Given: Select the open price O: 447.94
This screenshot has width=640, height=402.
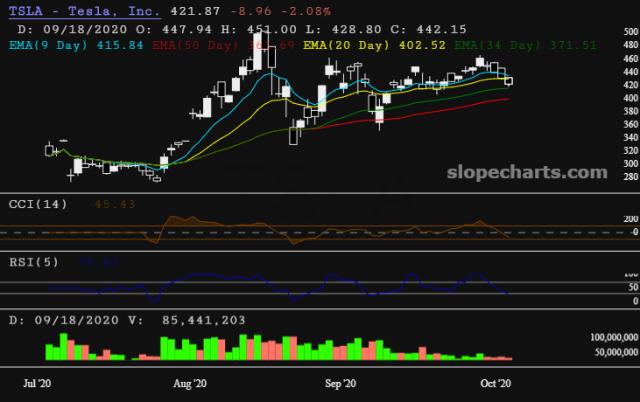Looking at the screenshot, I should coord(174,29).
